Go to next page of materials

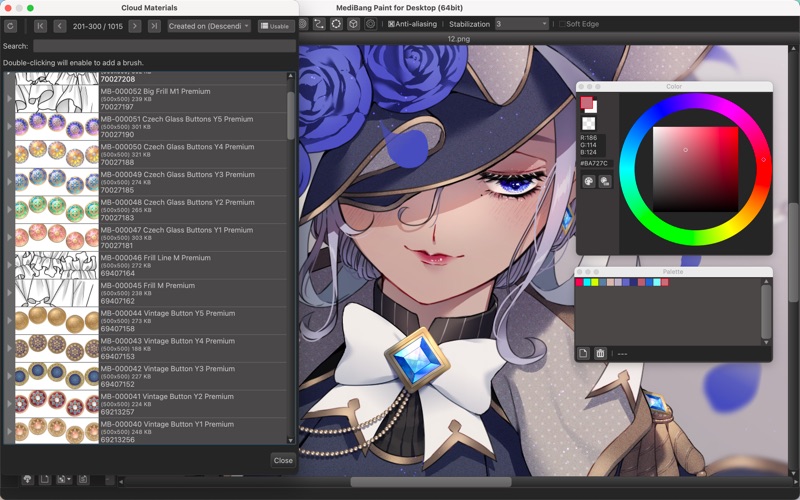click(x=135, y=26)
